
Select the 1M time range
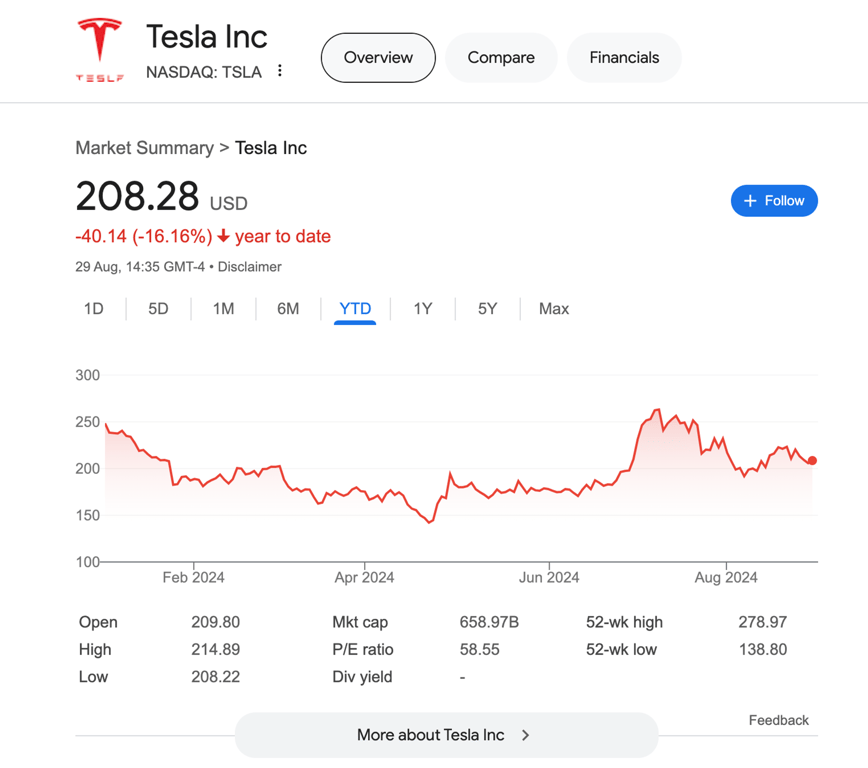[223, 309]
